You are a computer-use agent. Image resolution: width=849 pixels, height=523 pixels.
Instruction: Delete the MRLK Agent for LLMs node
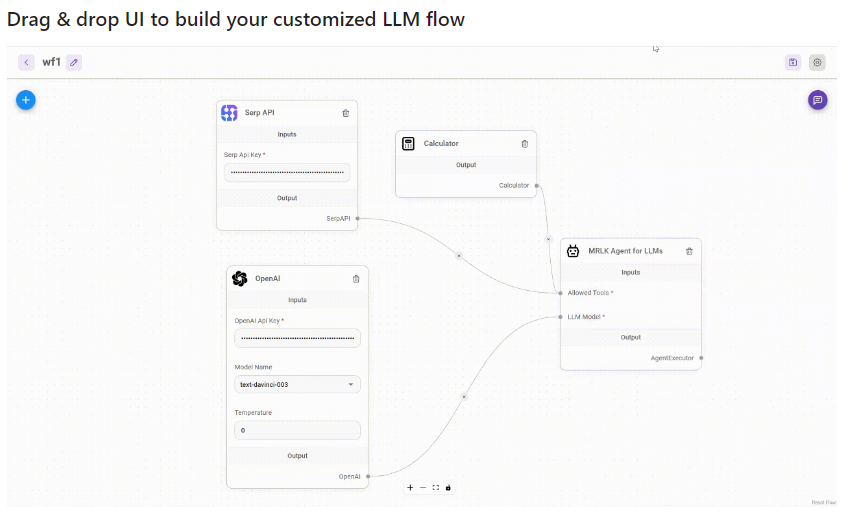coord(689,251)
